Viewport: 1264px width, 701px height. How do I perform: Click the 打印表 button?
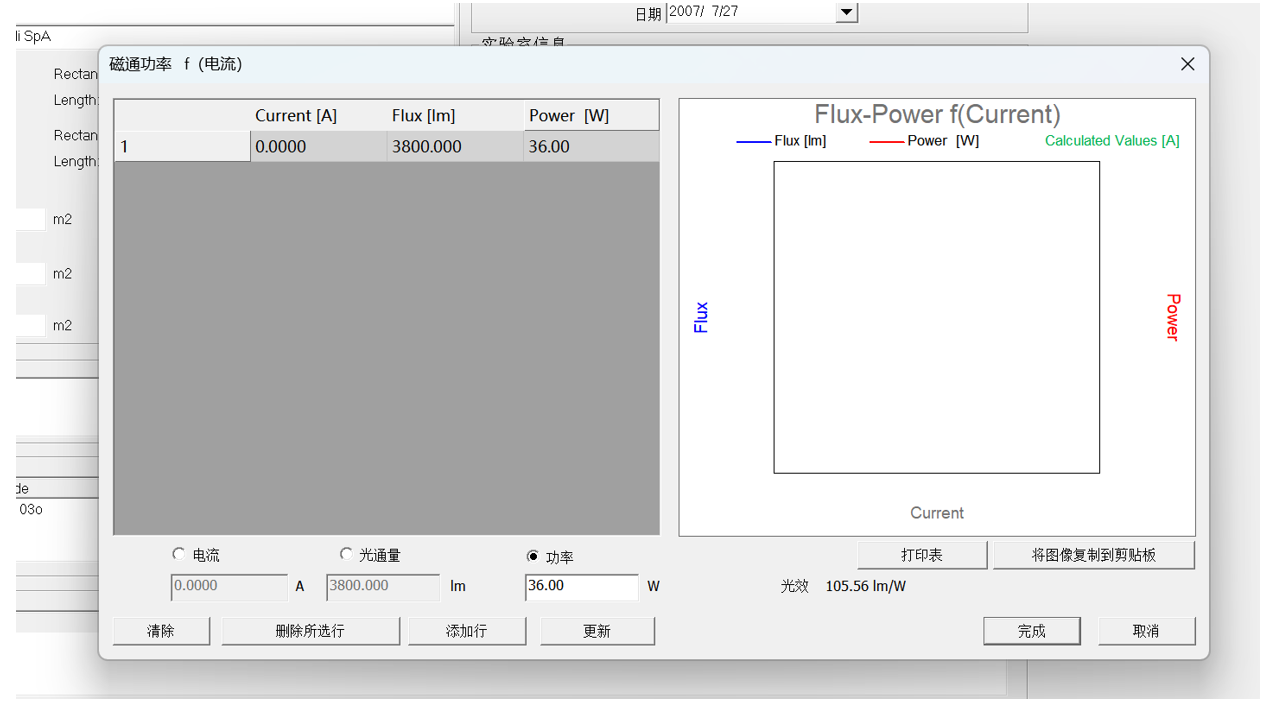point(921,555)
